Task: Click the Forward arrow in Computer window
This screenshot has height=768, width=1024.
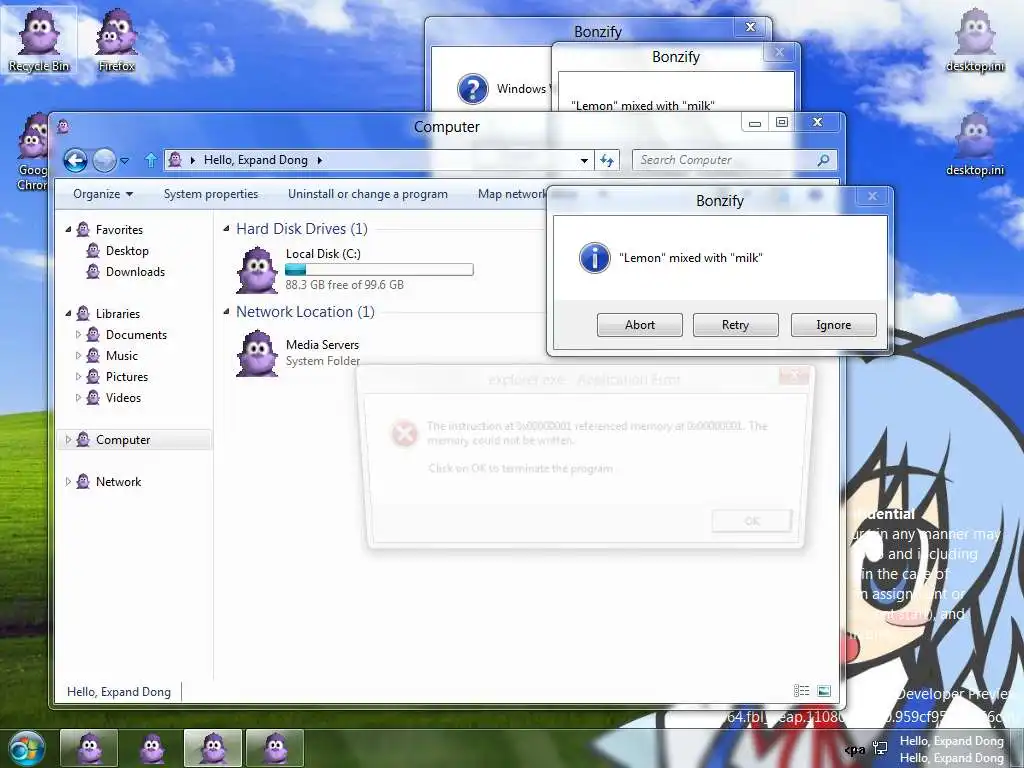Action: (x=104, y=160)
